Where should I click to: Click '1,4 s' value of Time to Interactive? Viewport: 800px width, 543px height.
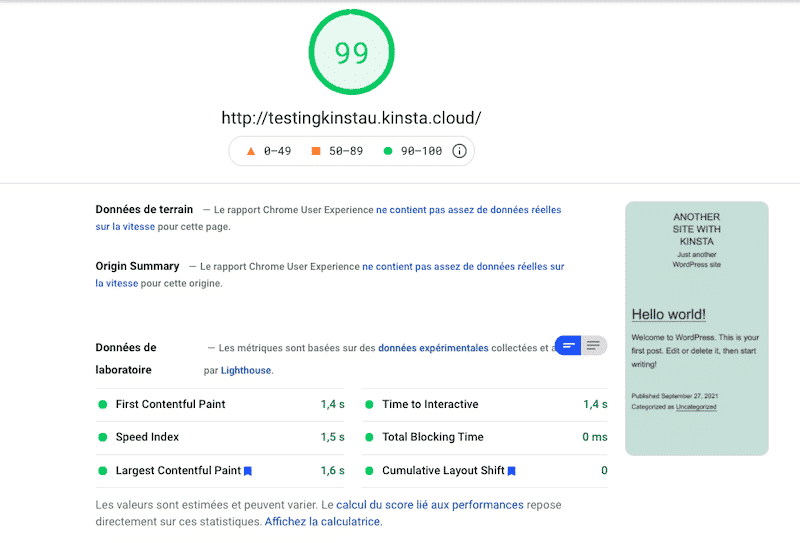point(595,404)
